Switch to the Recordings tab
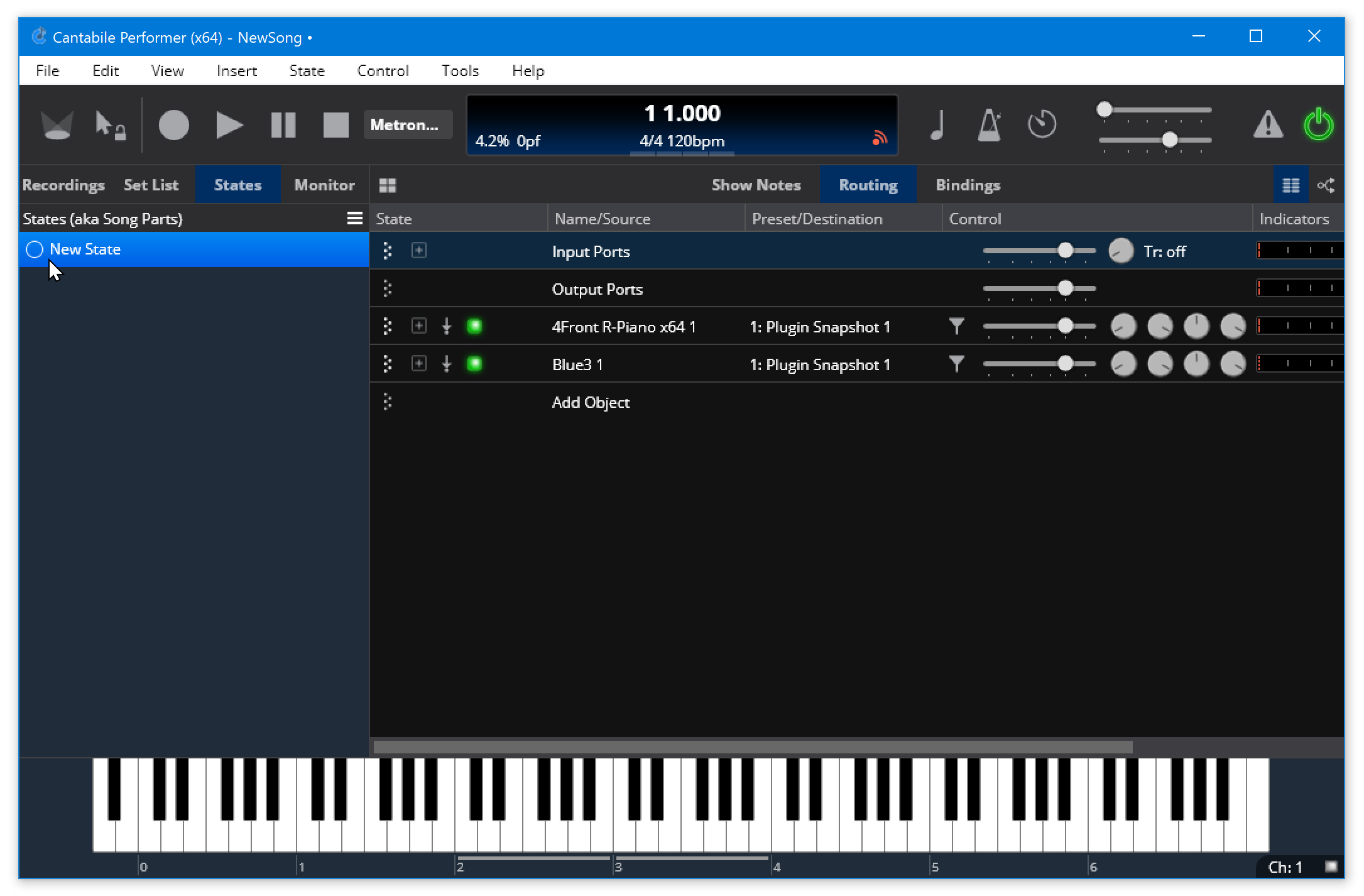Screen dimensions: 1364x896 tap(63, 185)
